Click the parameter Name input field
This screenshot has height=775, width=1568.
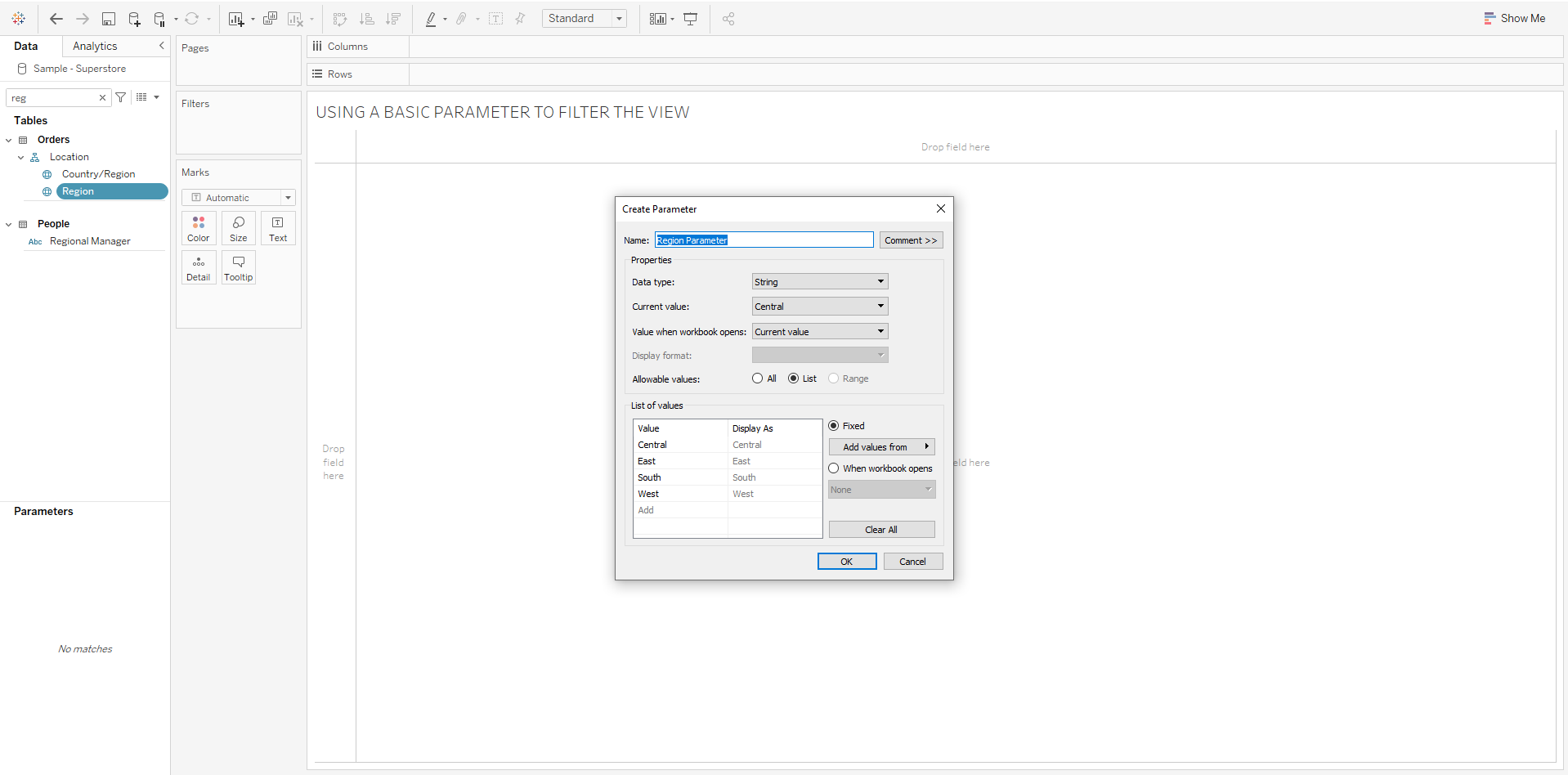tap(764, 240)
